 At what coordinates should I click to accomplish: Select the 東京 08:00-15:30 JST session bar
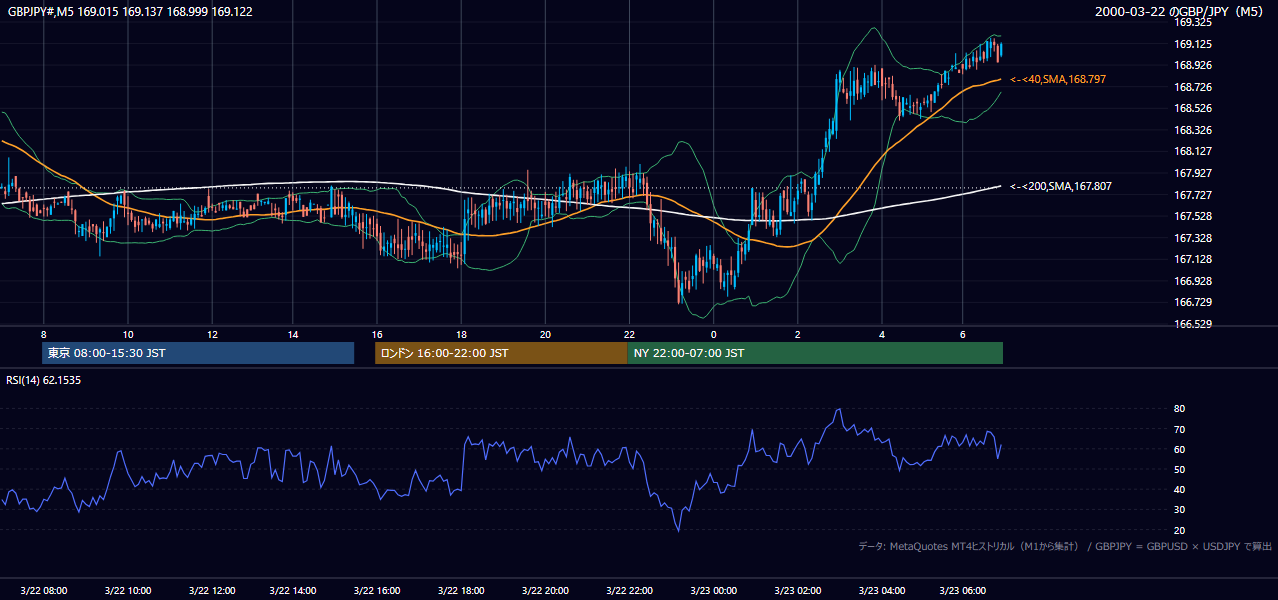[198, 353]
